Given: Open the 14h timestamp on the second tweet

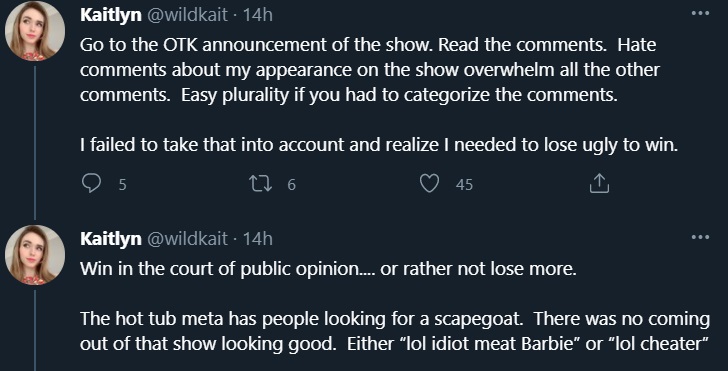Looking at the screenshot, I should tap(258, 239).
